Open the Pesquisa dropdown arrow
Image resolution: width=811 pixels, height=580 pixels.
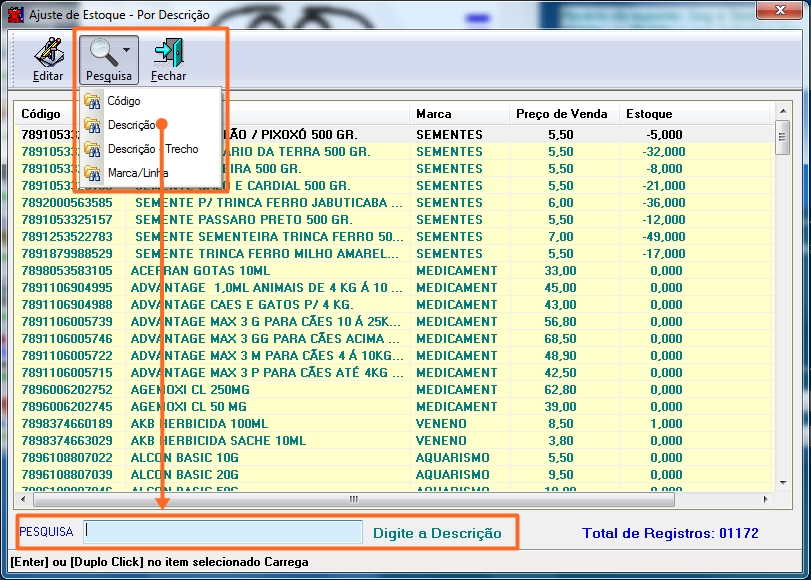point(127,50)
